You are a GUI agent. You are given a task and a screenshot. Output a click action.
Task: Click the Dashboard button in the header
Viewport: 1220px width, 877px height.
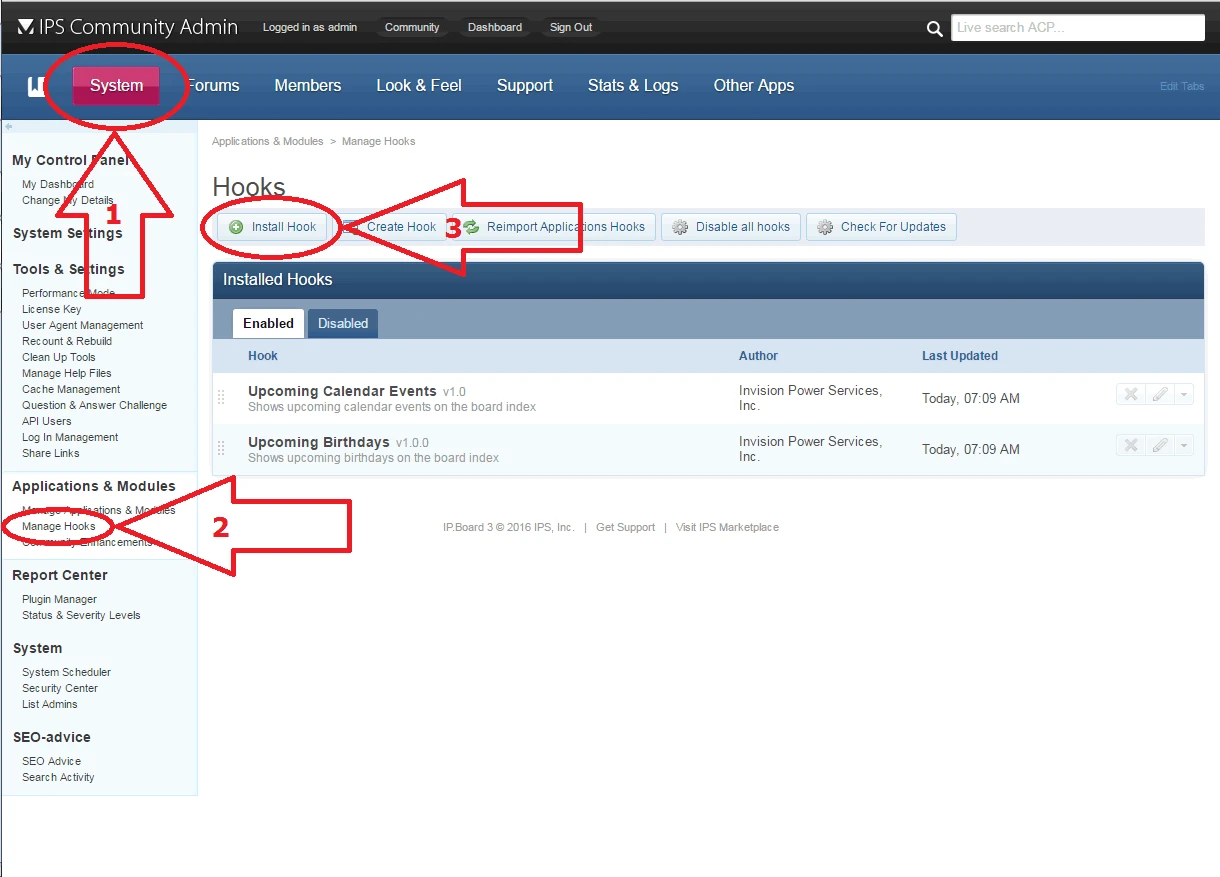click(x=495, y=27)
